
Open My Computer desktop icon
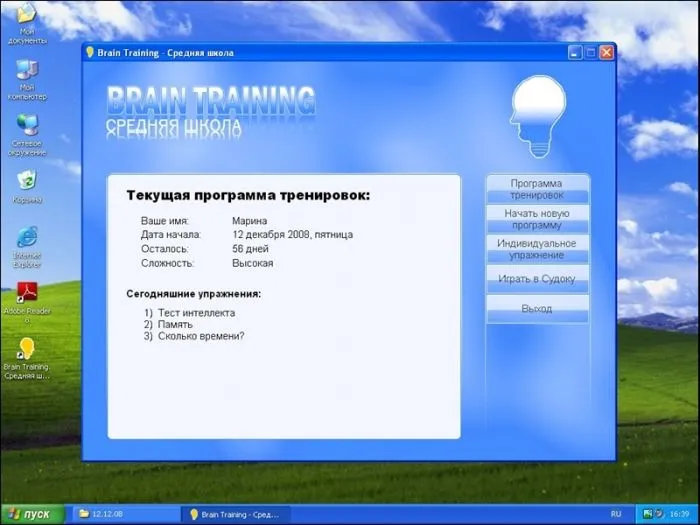point(27,79)
